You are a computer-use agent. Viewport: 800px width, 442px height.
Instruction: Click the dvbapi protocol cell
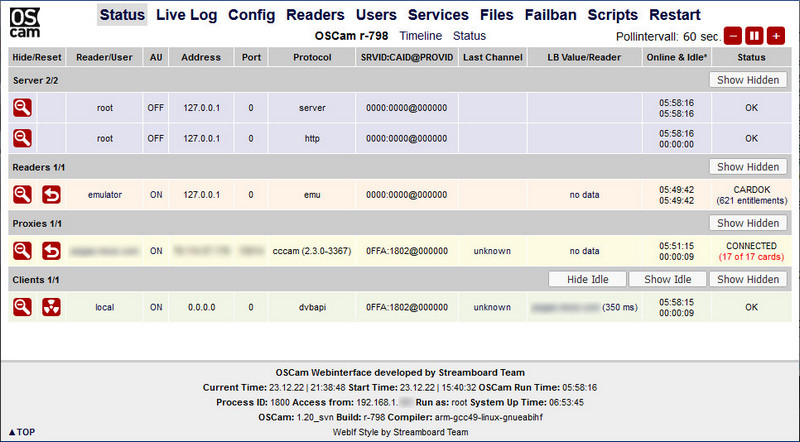312,307
